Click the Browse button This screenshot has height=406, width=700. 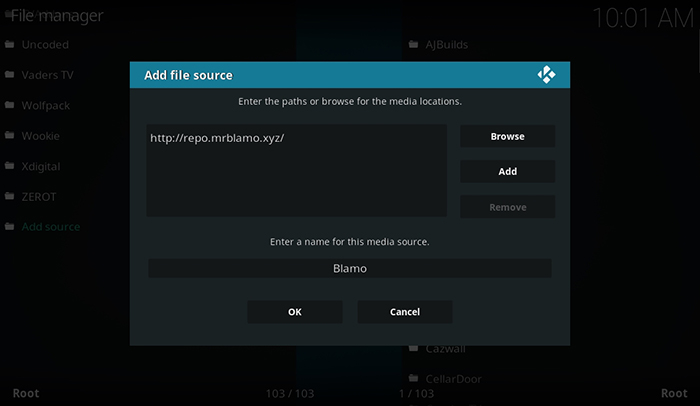pyautogui.click(x=508, y=136)
